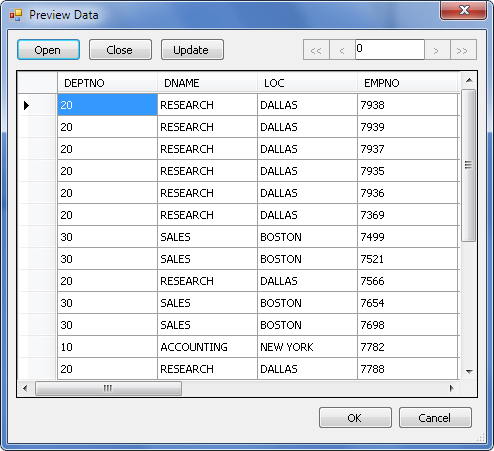The image size is (494, 451).
Task: Click the horizontal scrollbar right arrow
Action: [x=452, y=388]
